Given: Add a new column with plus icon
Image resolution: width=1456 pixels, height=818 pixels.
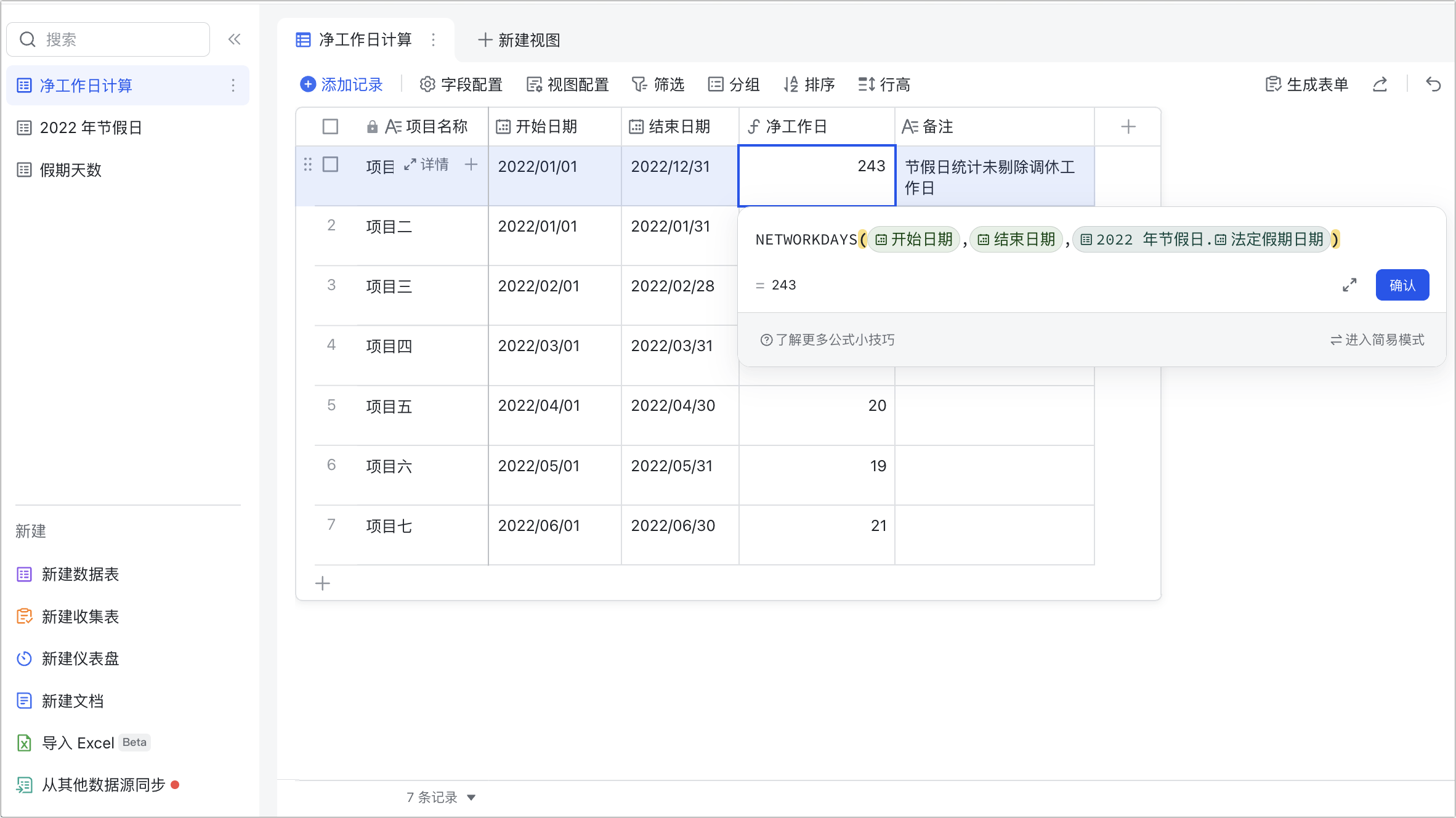Looking at the screenshot, I should (x=1128, y=127).
